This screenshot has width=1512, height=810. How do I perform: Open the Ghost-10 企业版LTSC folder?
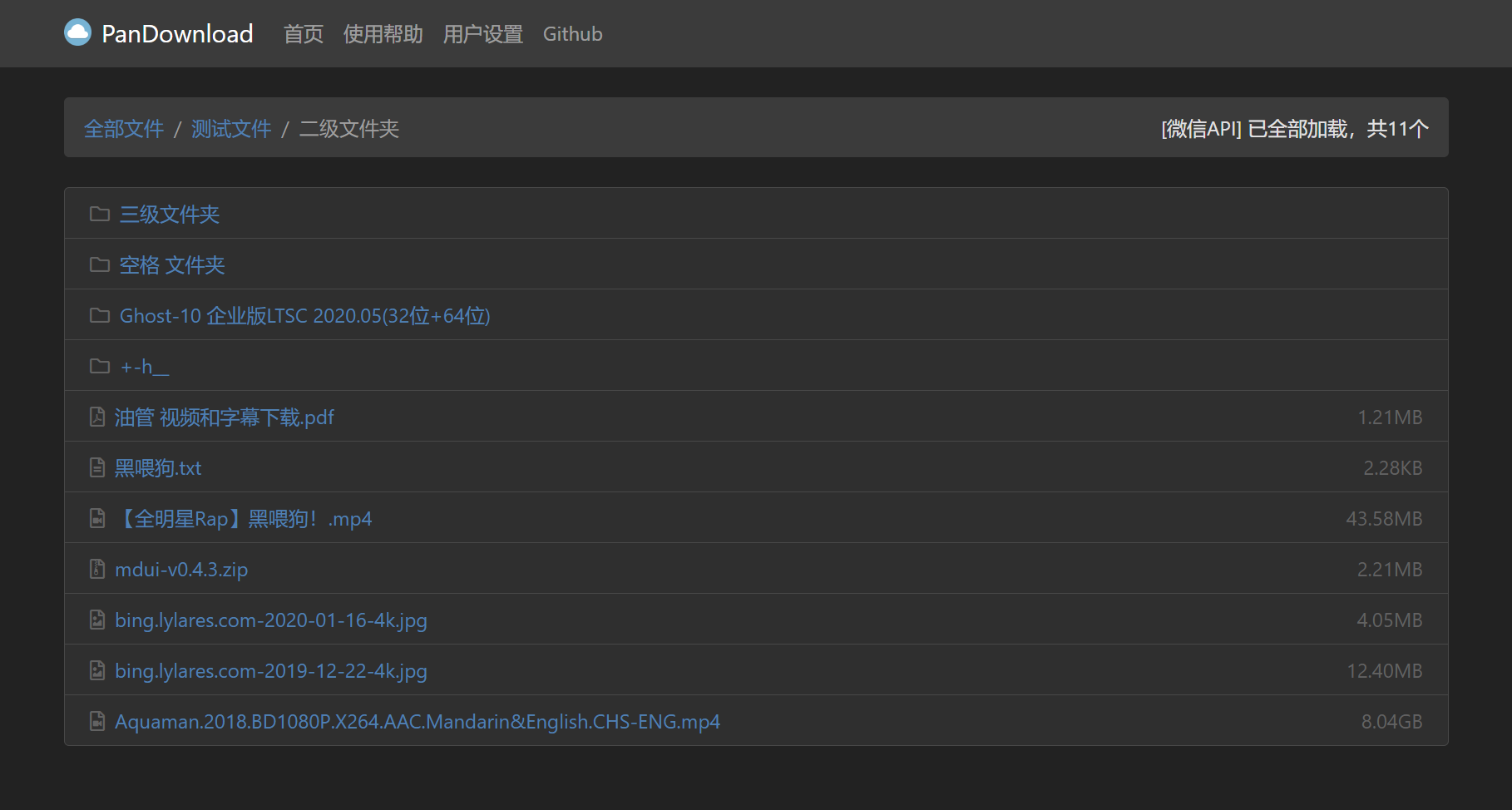tap(304, 316)
